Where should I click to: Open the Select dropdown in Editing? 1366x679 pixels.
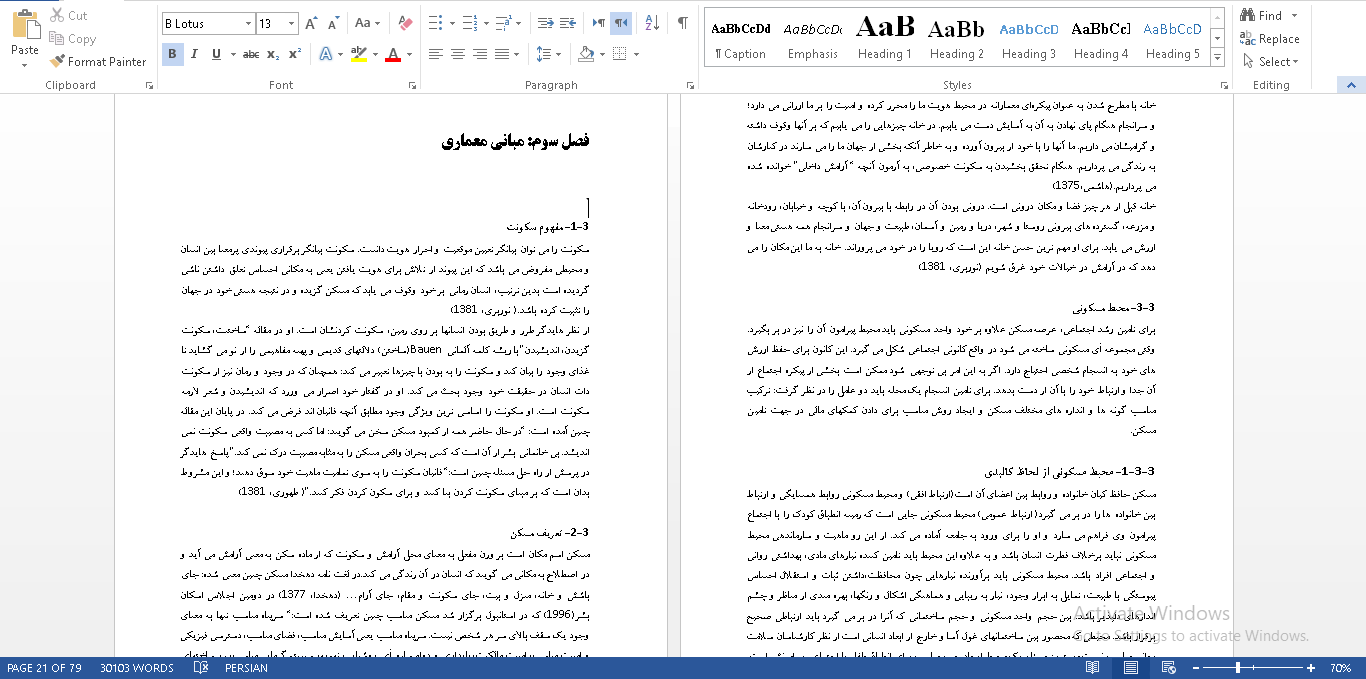(1270, 62)
